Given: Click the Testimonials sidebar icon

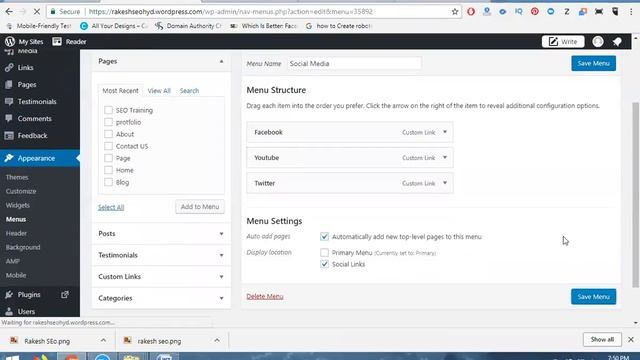Looking at the screenshot, I should click(9, 101).
